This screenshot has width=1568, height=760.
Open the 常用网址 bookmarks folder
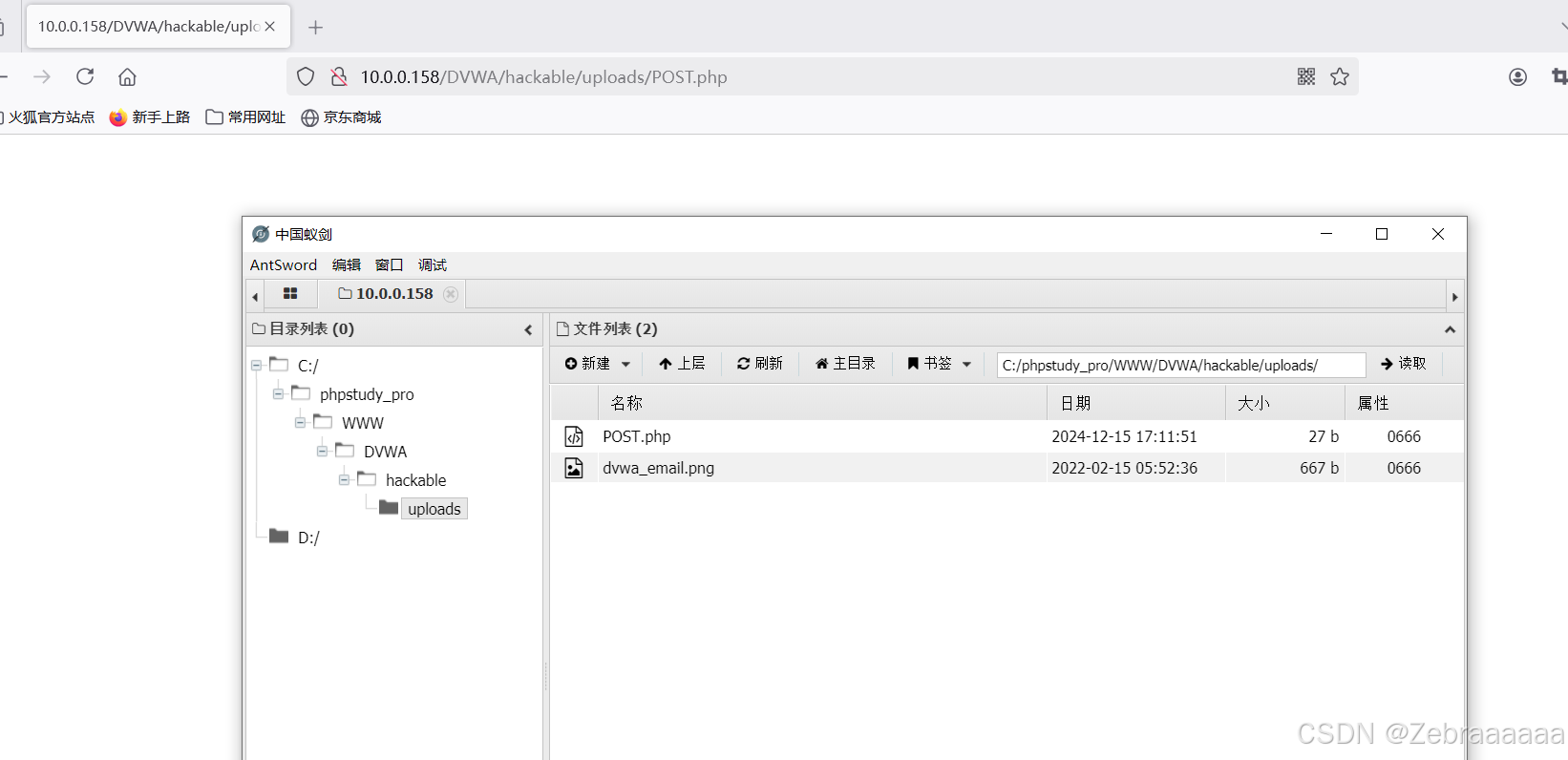[x=245, y=116]
